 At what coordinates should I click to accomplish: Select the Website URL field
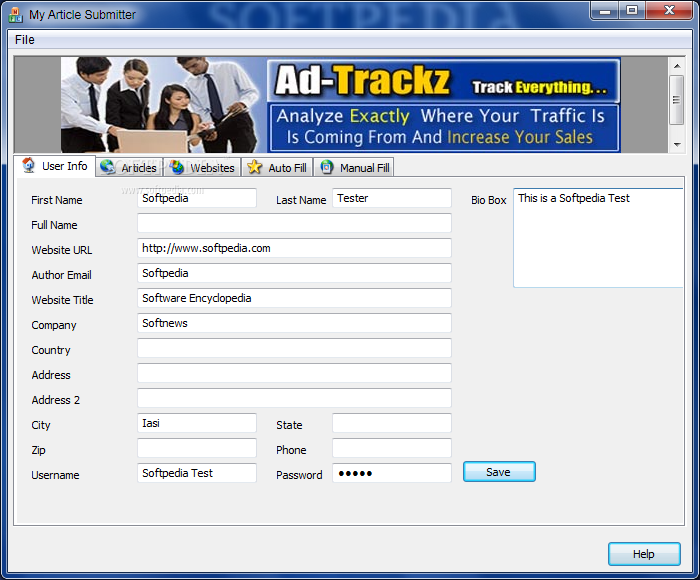click(x=294, y=248)
